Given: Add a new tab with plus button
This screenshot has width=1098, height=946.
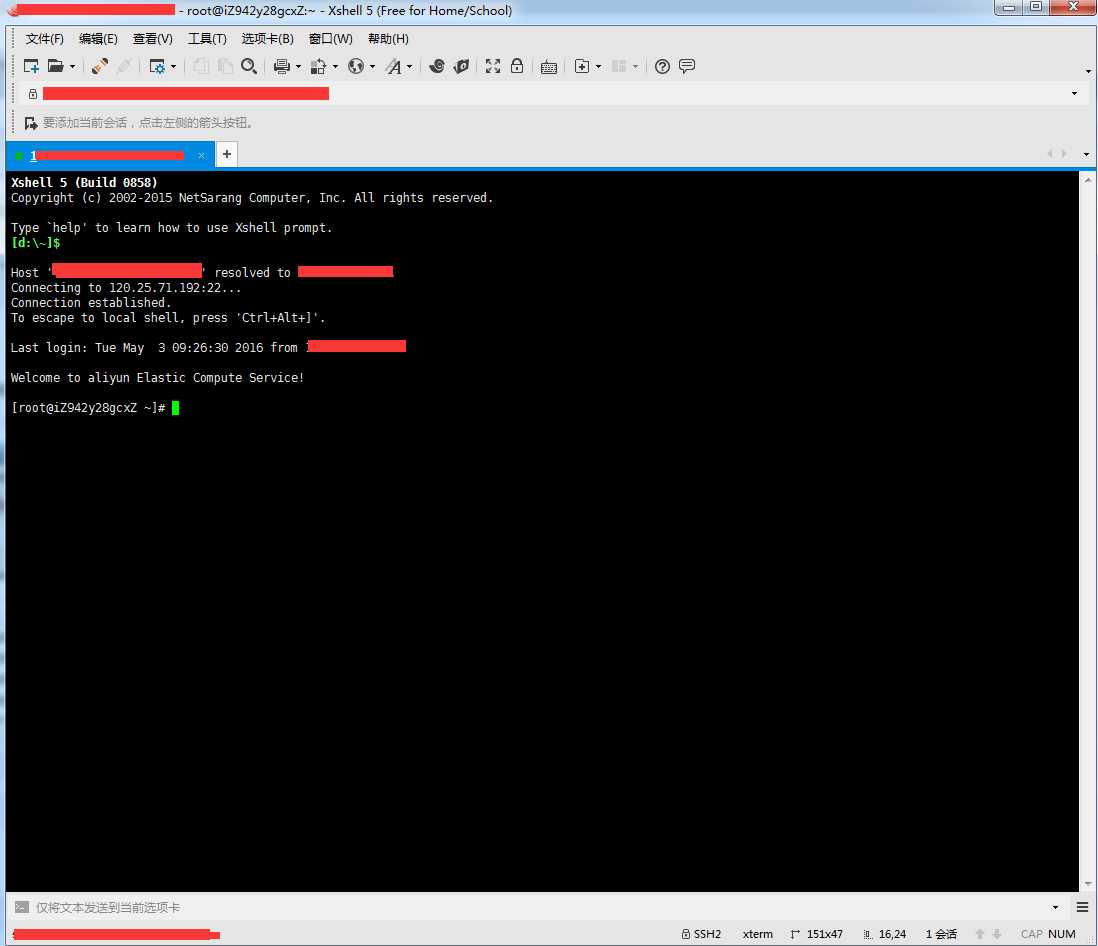Looking at the screenshot, I should click(x=227, y=154).
